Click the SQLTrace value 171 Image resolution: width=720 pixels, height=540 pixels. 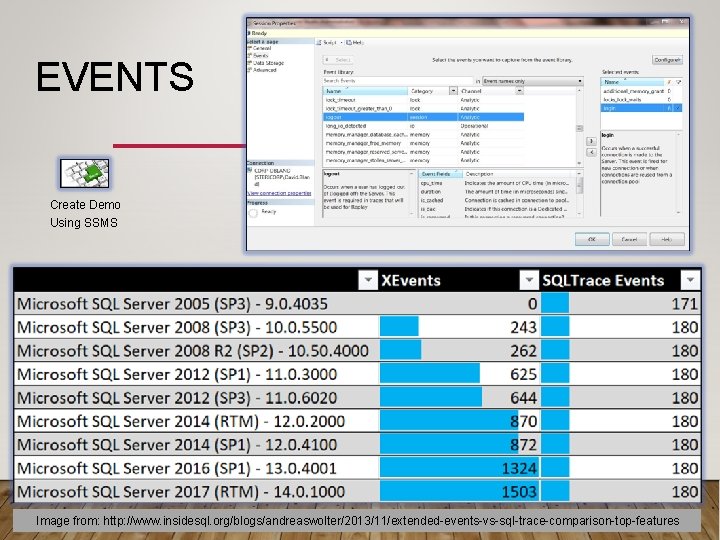tap(685, 304)
